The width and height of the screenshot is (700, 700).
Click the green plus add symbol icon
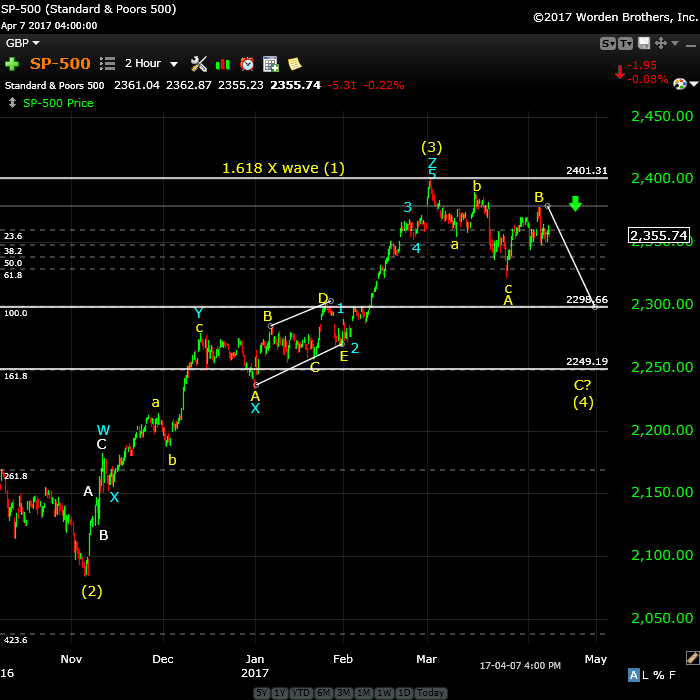click(x=12, y=64)
